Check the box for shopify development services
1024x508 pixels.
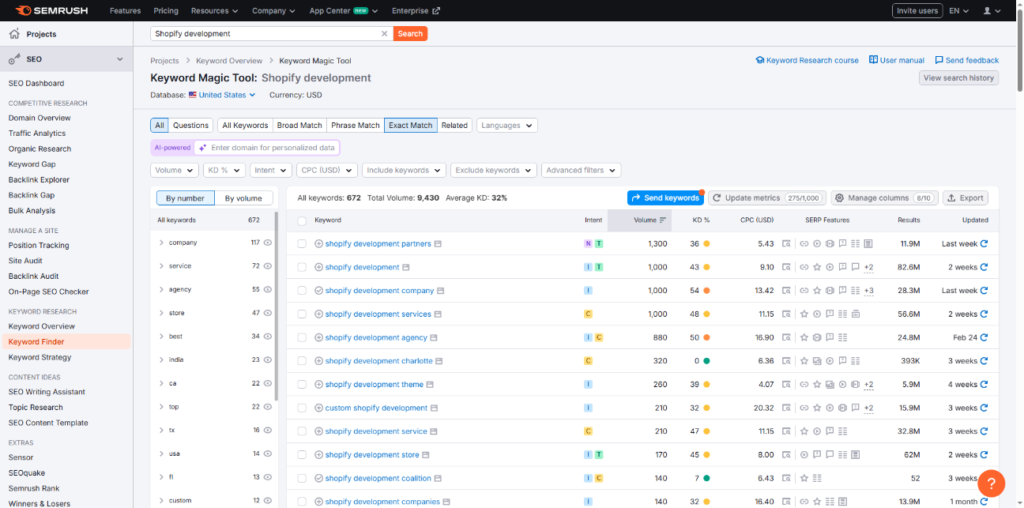(302, 314)
